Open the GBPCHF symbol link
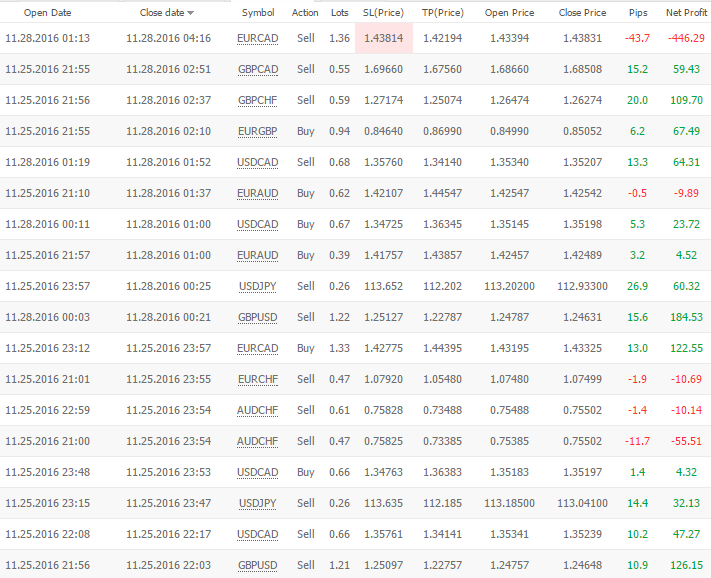 (x=258, y=100)
